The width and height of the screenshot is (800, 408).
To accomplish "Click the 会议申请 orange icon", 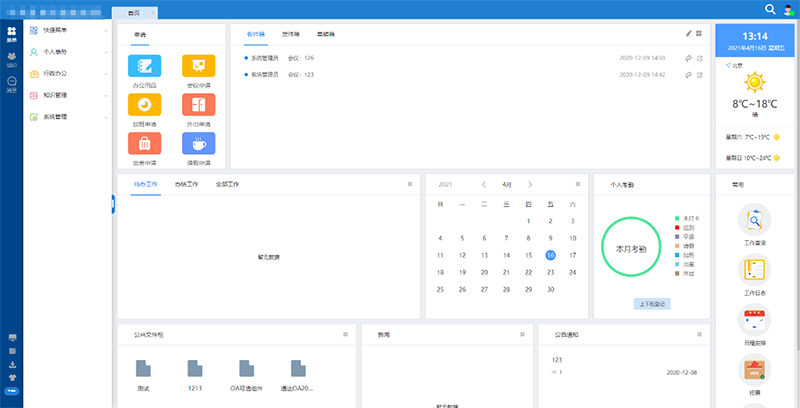I will tap(198, 67).
